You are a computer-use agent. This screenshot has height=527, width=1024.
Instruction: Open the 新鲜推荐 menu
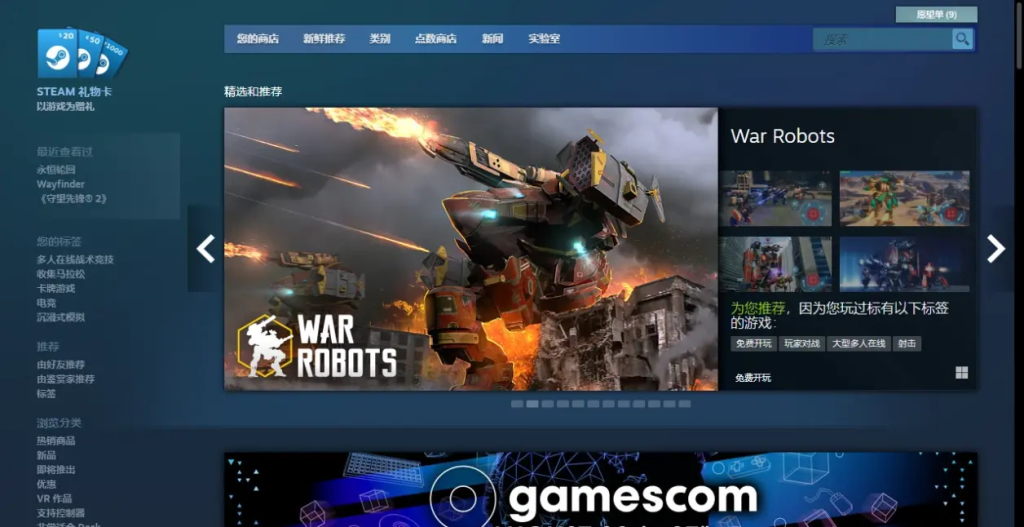[324, 39]
